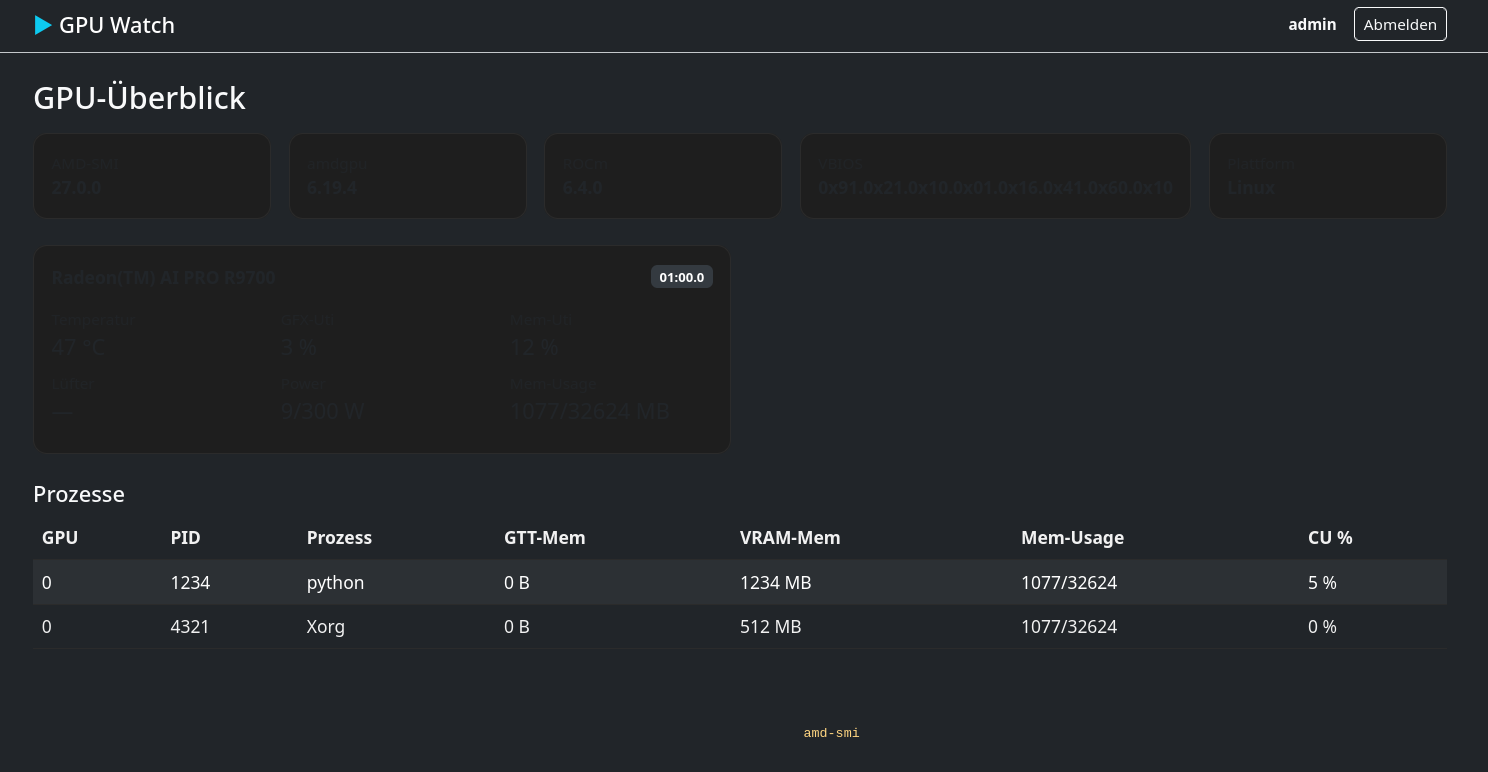The image size is (1488, 772).
Task: Click the amd-smi footer label
Action: pos(832,733)
